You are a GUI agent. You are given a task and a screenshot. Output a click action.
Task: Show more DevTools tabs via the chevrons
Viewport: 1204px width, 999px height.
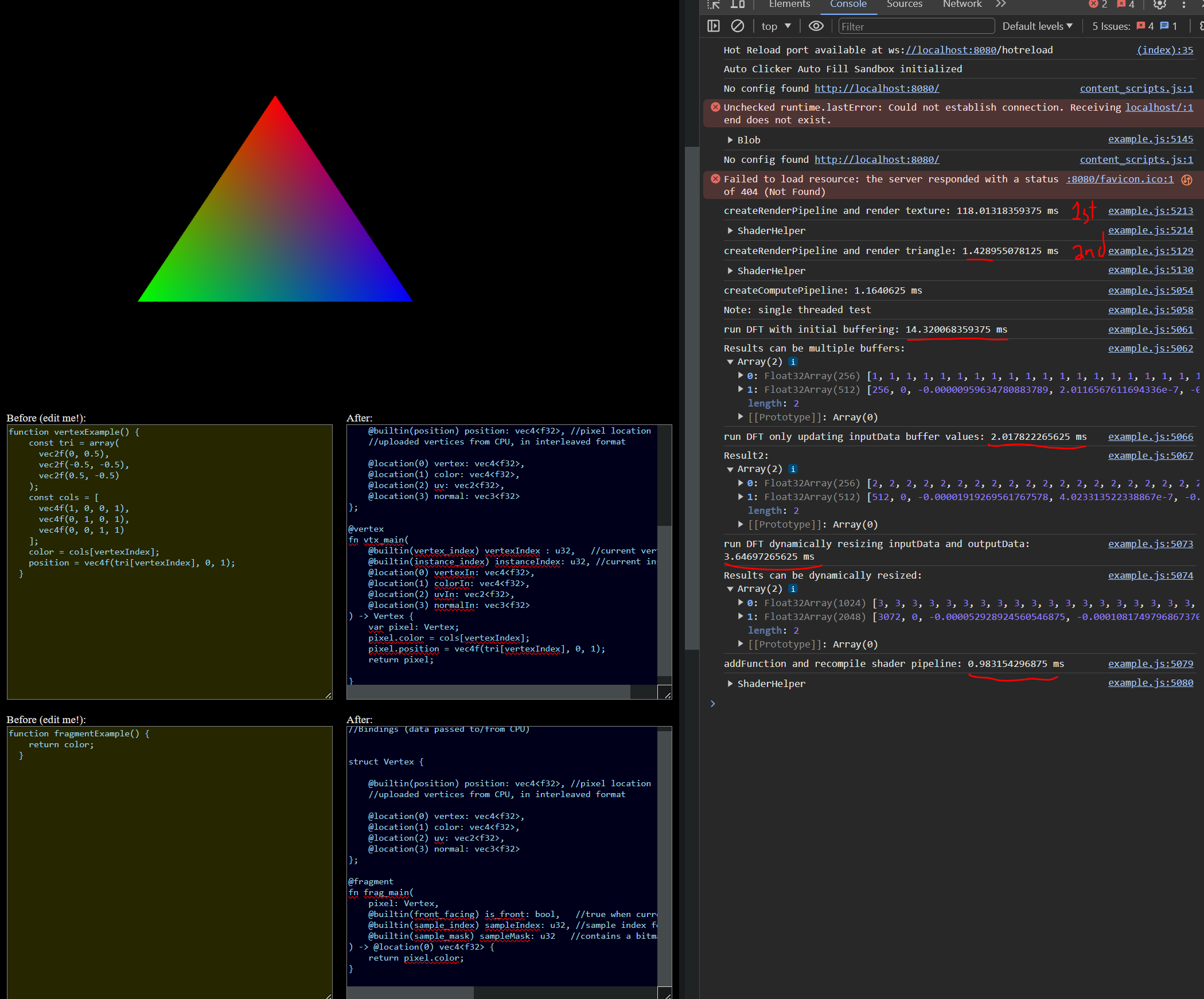[x=1001, y=5]
